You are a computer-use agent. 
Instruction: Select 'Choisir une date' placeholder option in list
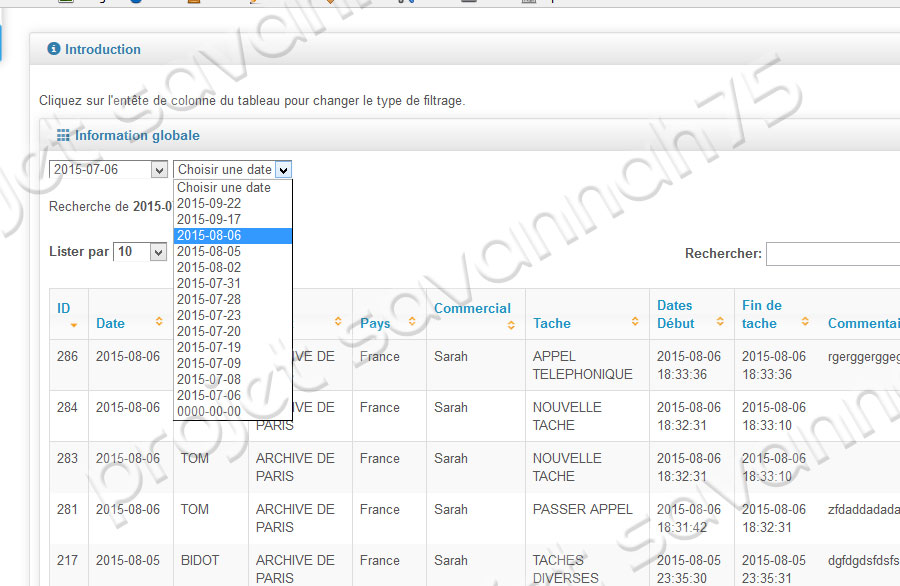(224, 187)
